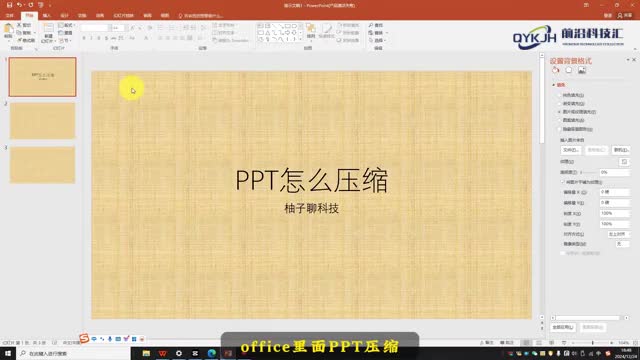Switch to the Animations (动画) tab
640x360 pixels.
100,16
